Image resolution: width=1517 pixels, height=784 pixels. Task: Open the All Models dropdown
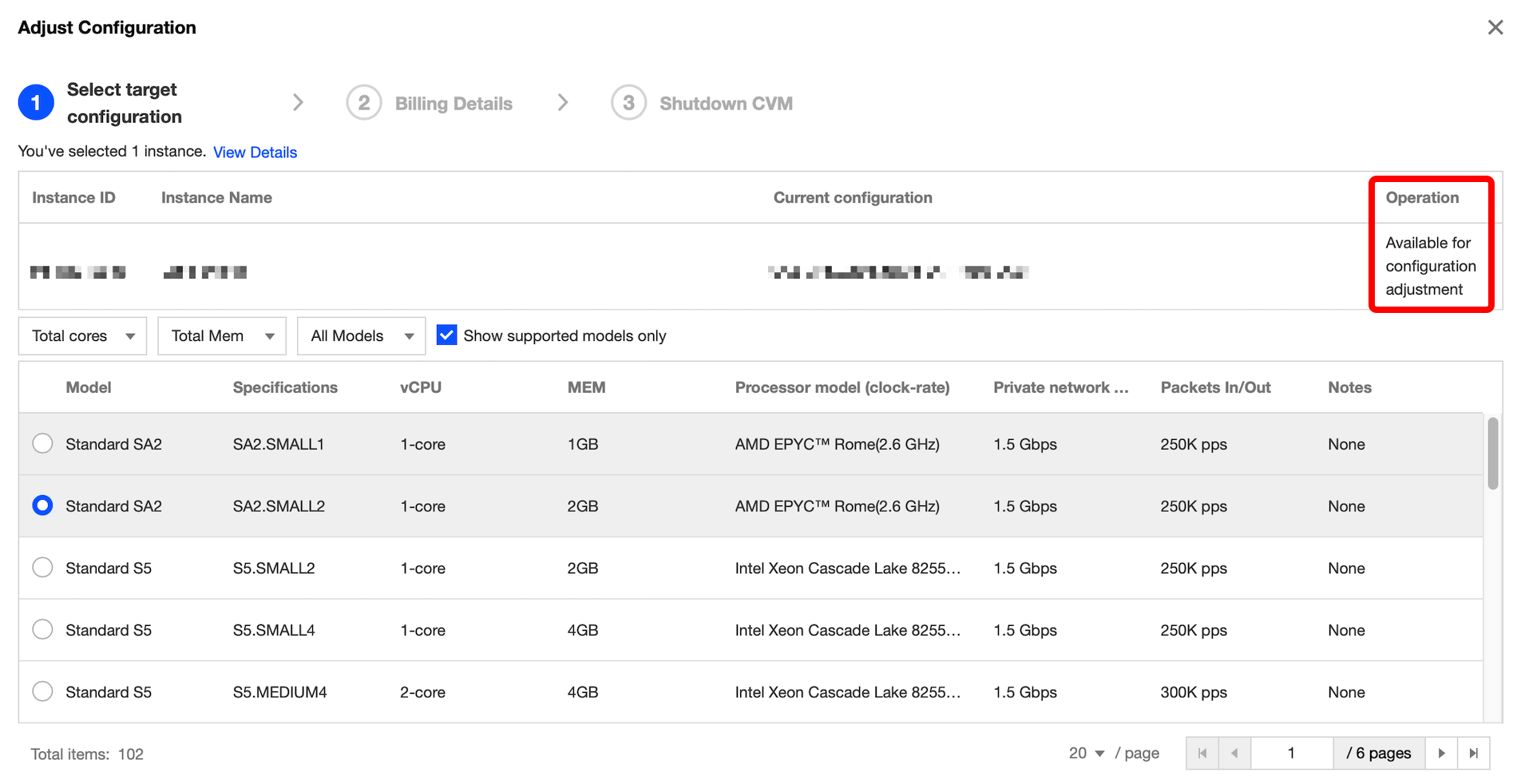(361, 336)
